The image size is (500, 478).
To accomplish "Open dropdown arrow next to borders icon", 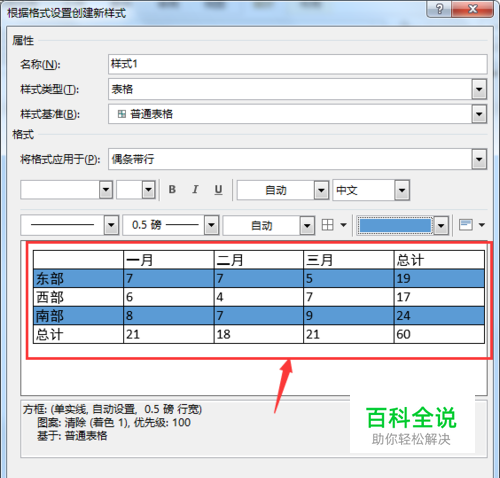I will tap(343, 225).
